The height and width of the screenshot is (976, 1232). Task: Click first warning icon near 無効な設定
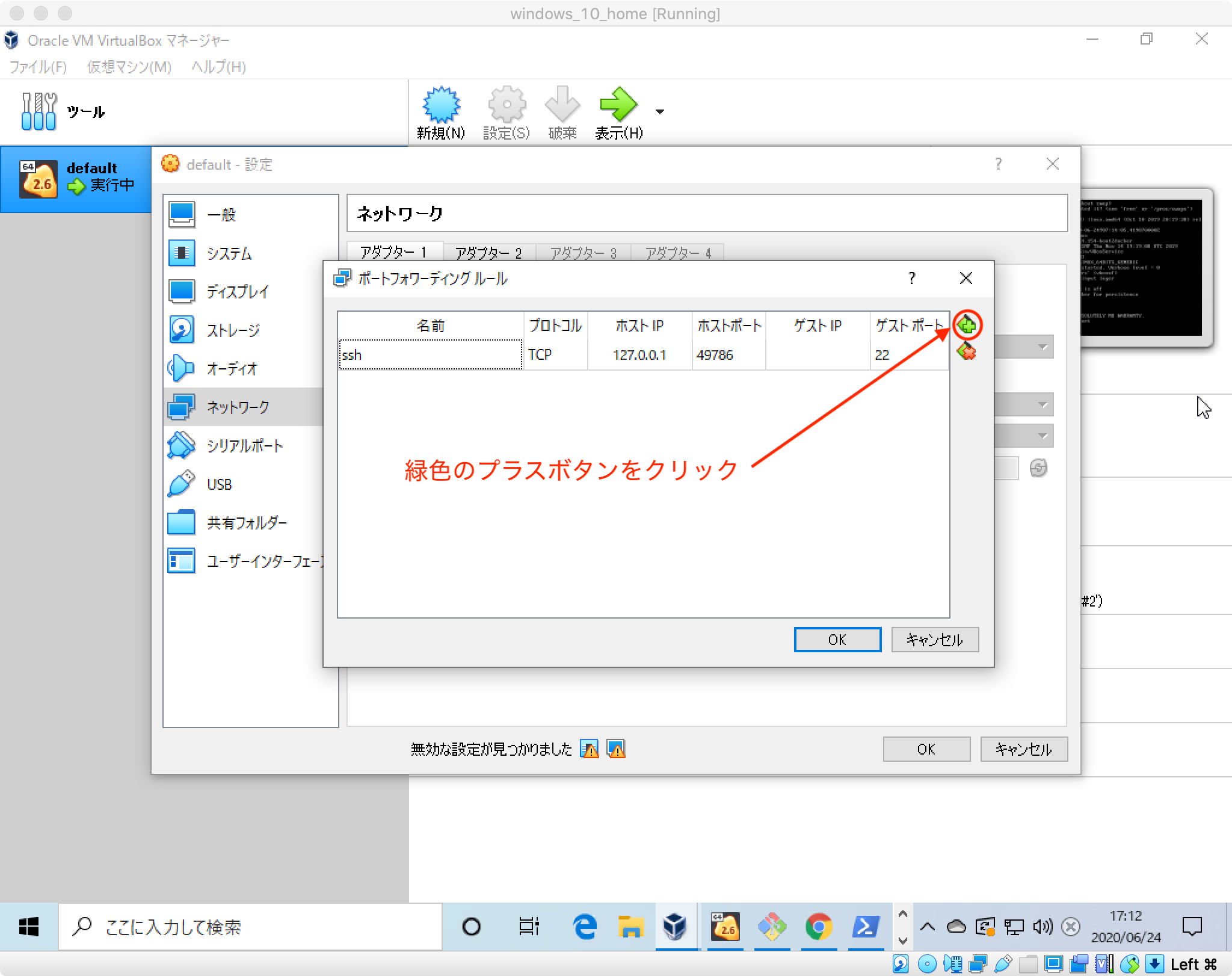coord(590,749)
